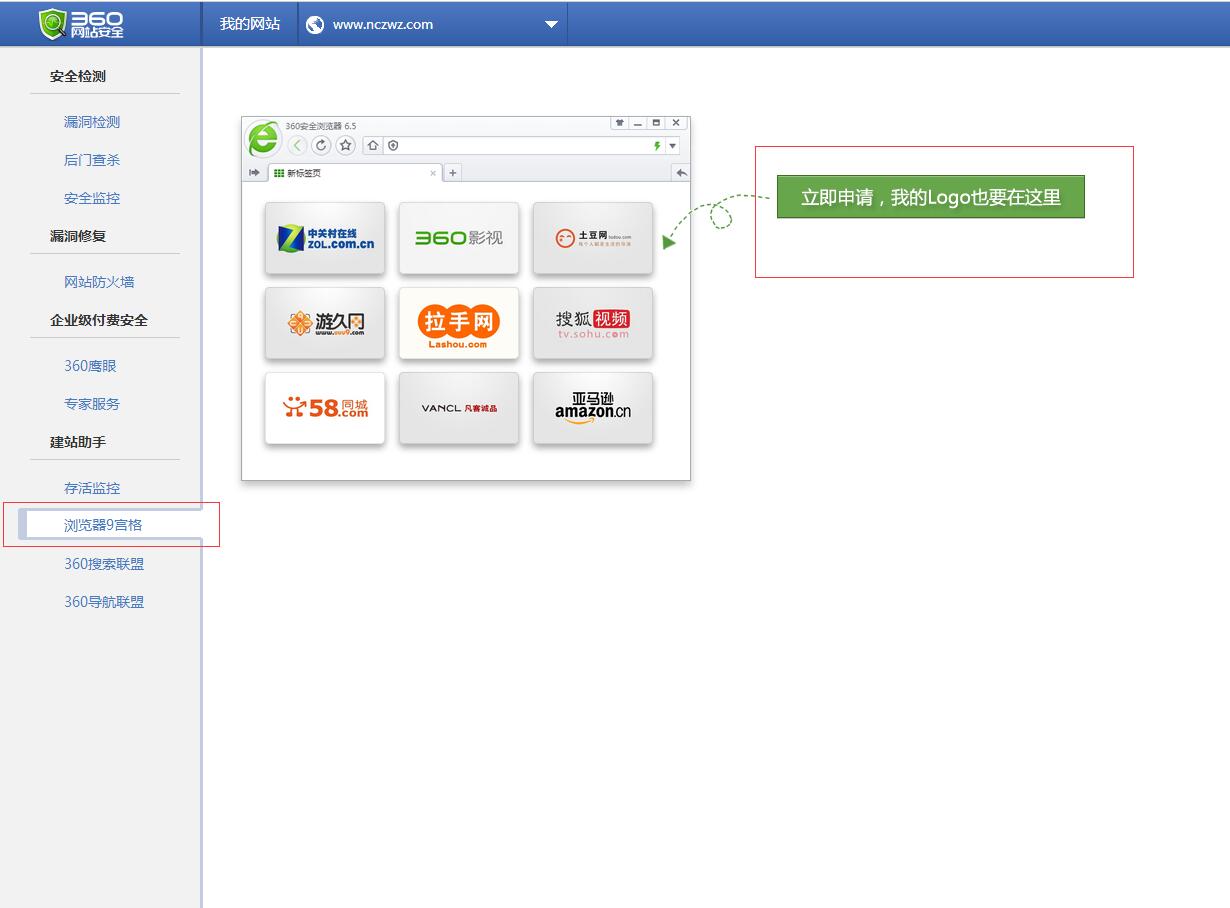Click the undo closed-tab arrow icon
The width and height of the screenshot is (1230, 908).
(x=681, y=173)
